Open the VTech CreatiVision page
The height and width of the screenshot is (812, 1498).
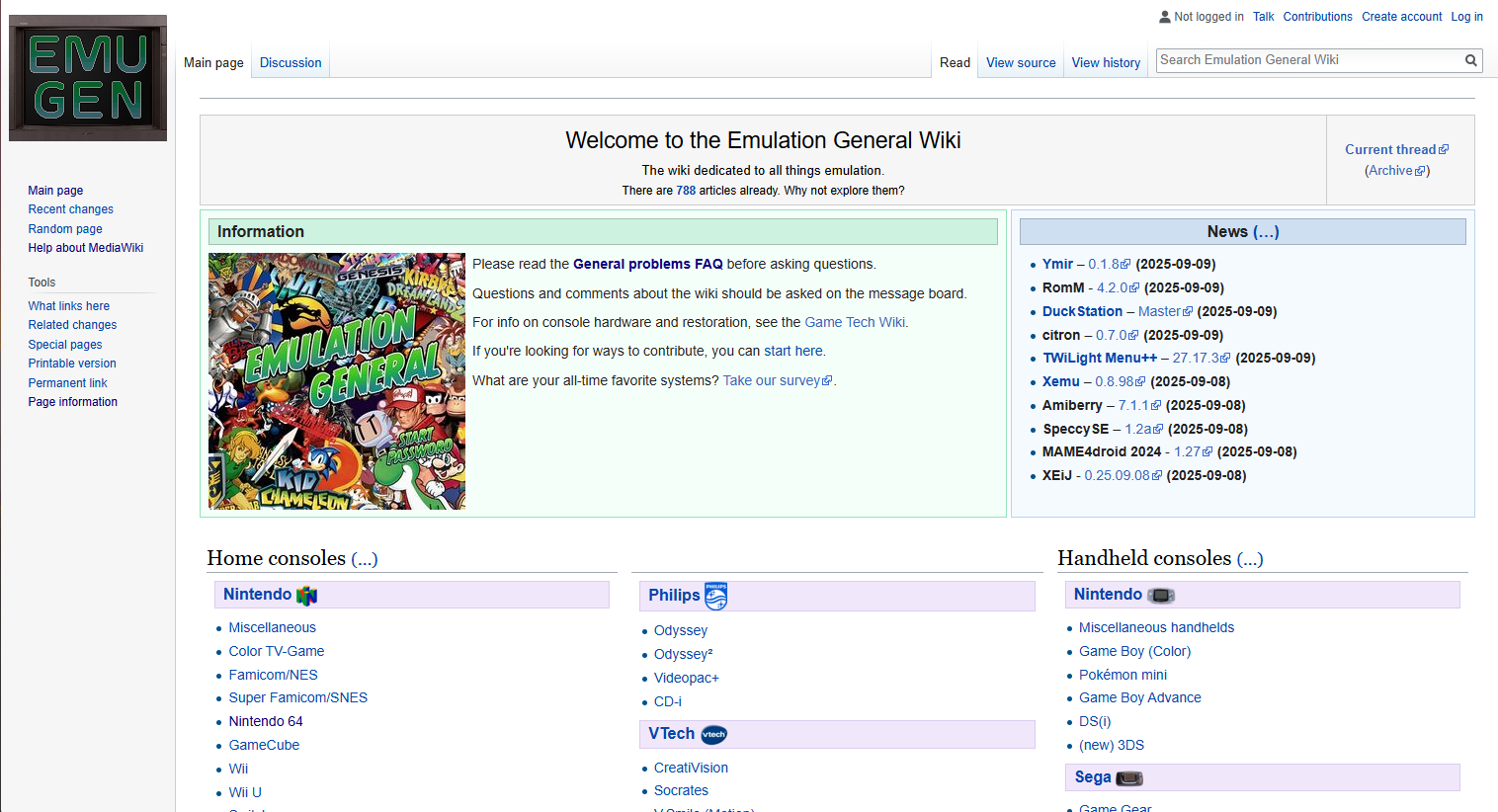(x=691, y=768)
